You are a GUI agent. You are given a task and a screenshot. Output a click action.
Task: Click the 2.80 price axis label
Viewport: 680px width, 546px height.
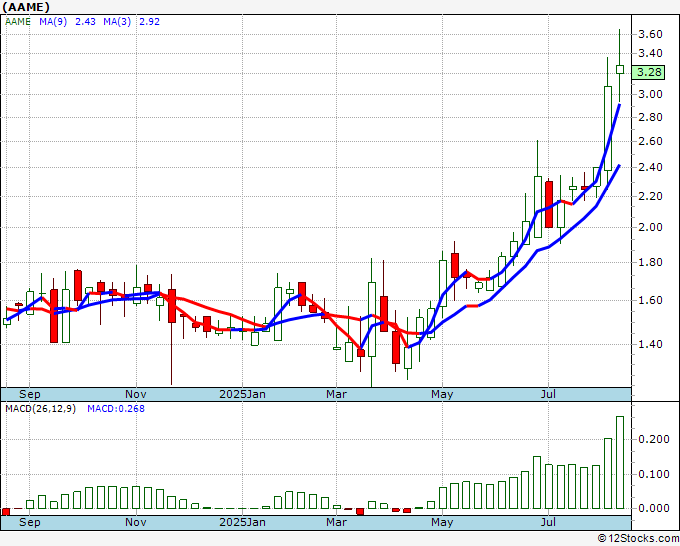click(x=650, y=117)
